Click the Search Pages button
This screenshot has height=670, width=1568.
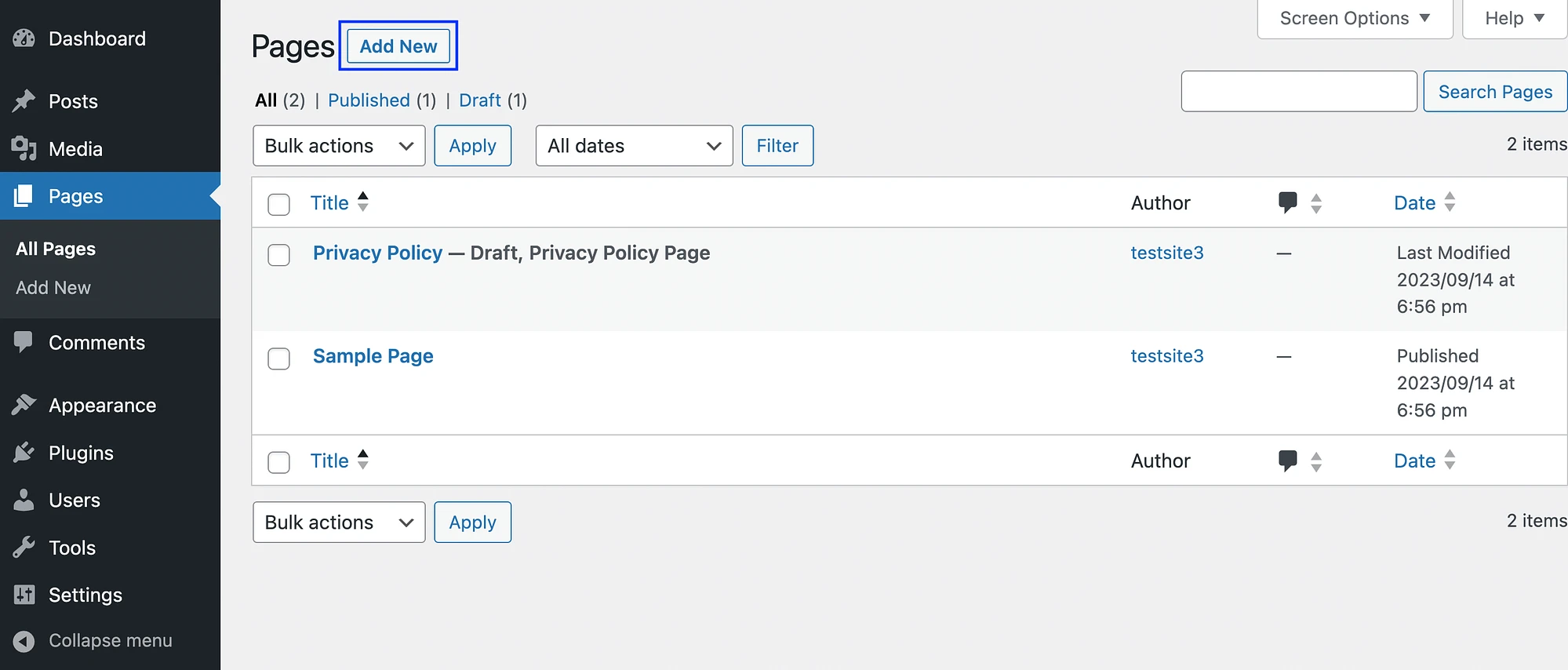[1495, 92]
